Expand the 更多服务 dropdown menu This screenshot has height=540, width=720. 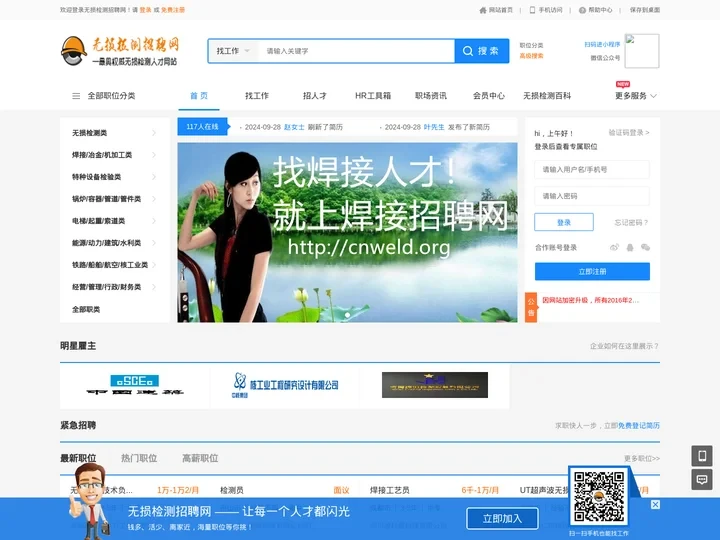[x=636, y=96]
